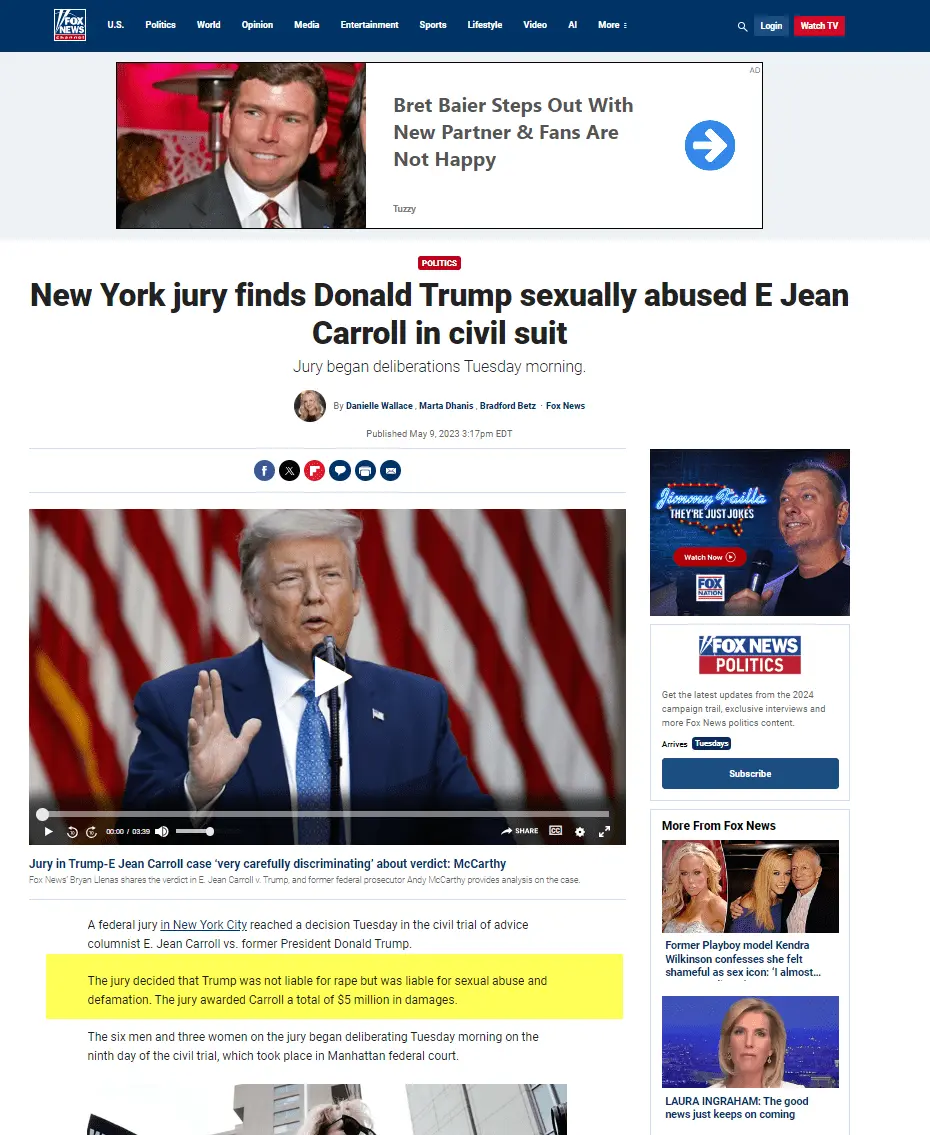The image size is (930, 1135).
Task: Open the Kendra Wilkinson story thumbnail
Action: click(x=750, y=887)
